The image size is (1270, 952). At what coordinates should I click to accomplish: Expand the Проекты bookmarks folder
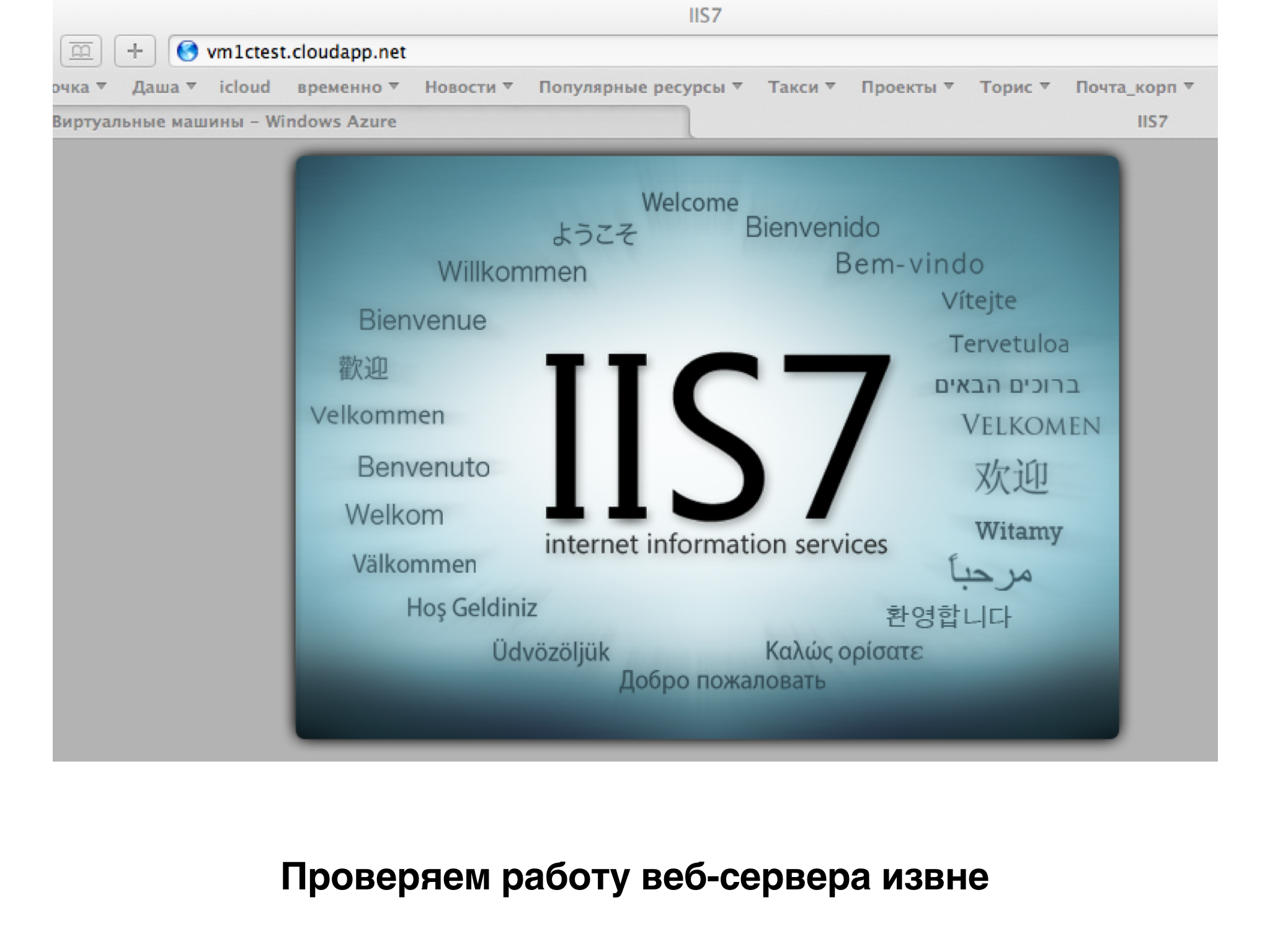907,87
